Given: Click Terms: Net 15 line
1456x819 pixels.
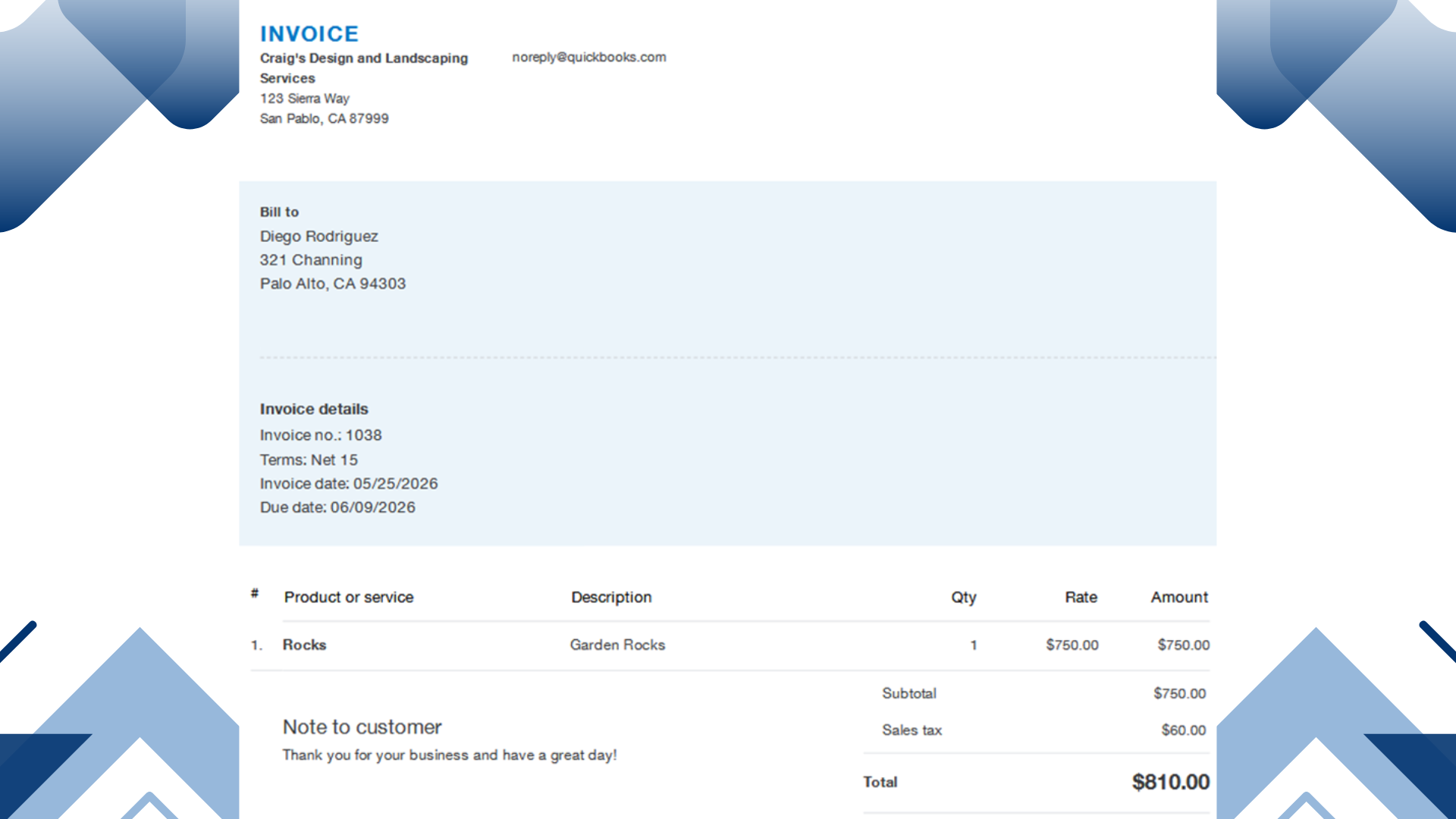Looking at the screenshot, I should 309,460.
